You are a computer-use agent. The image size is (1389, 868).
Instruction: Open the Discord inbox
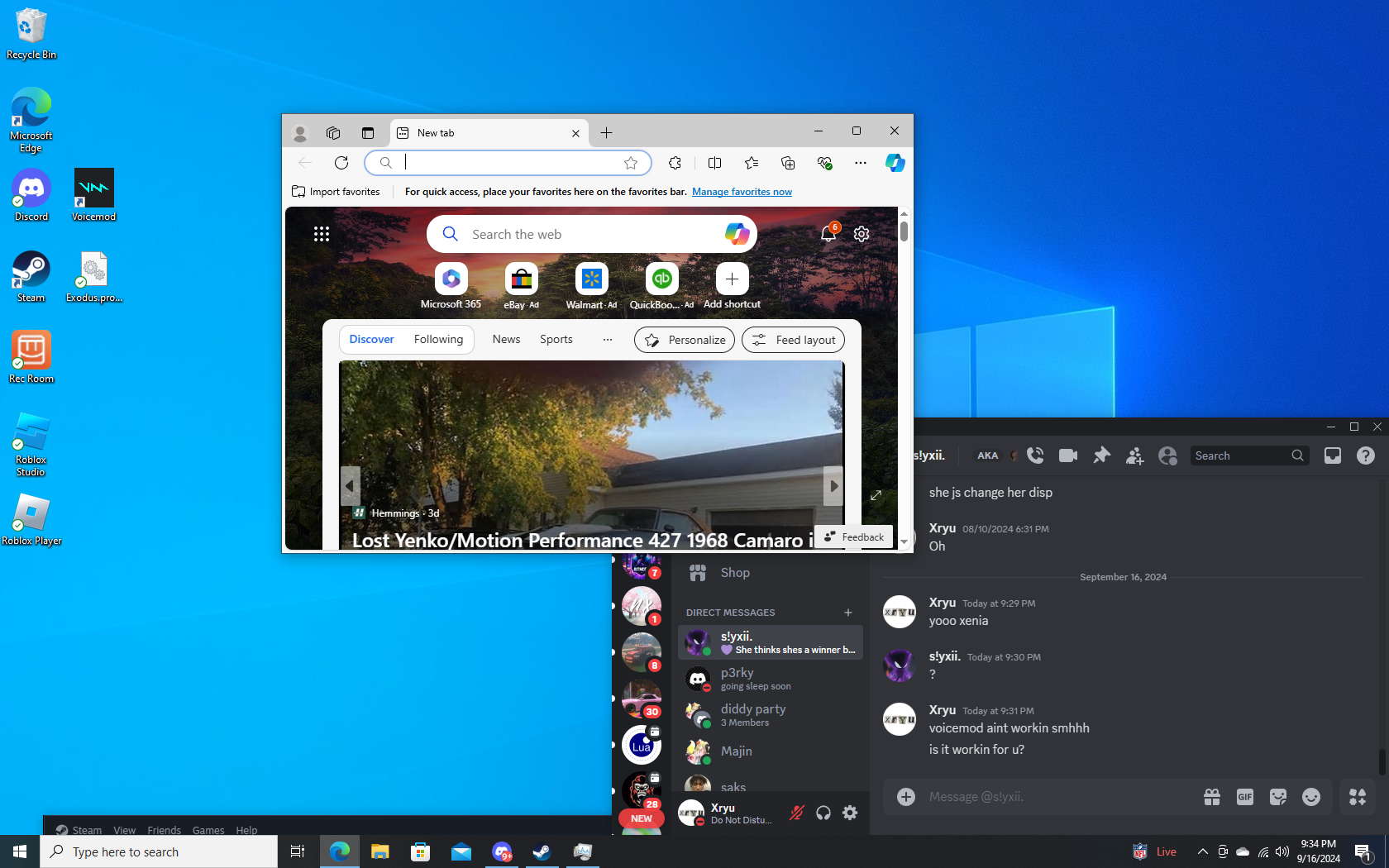[x=1333, y=455]
